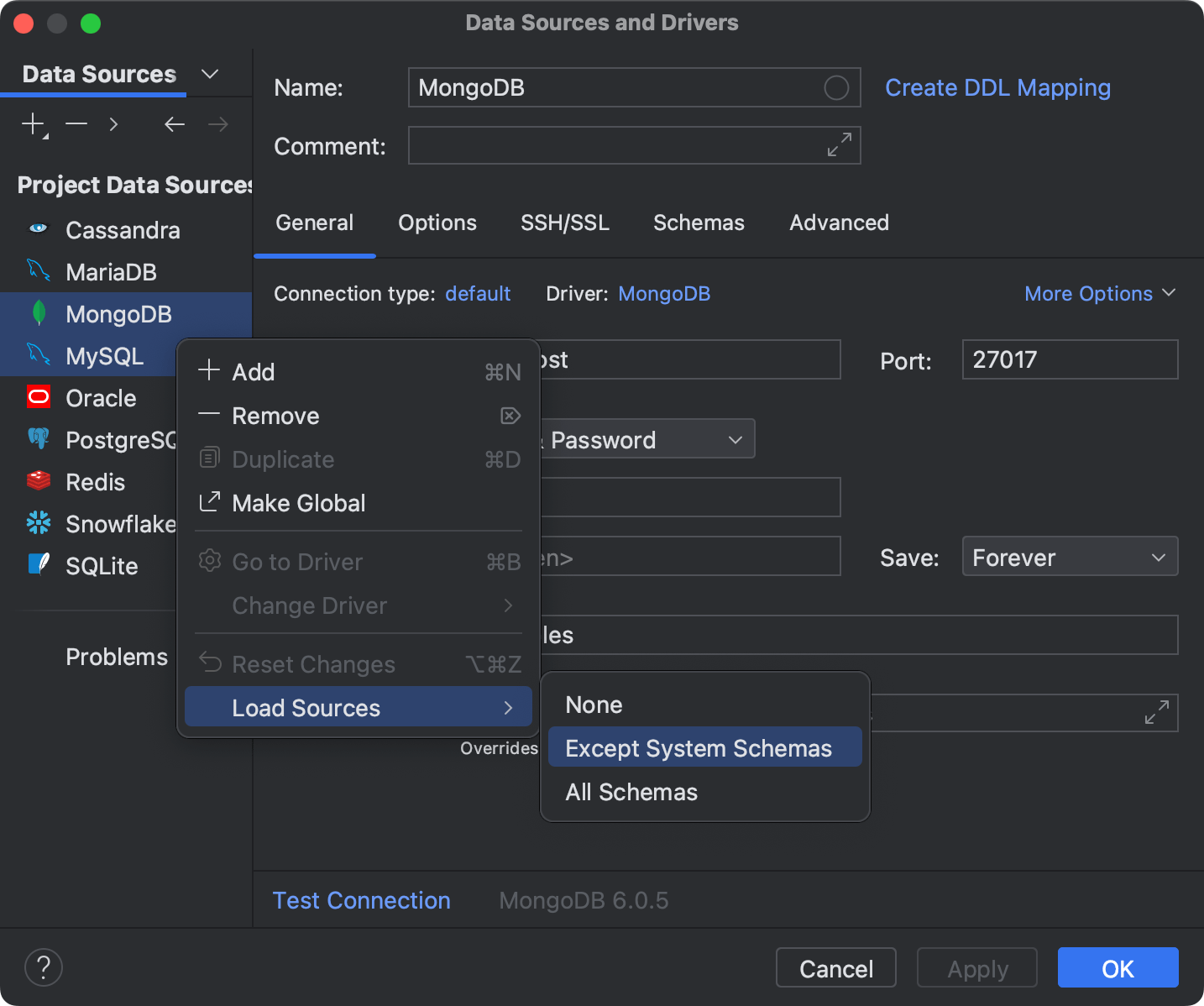This screenshot has height=1006, width=1204.
Task: Click the Redis icon in list
Action: pyautogui.click(x=39, y=481)
